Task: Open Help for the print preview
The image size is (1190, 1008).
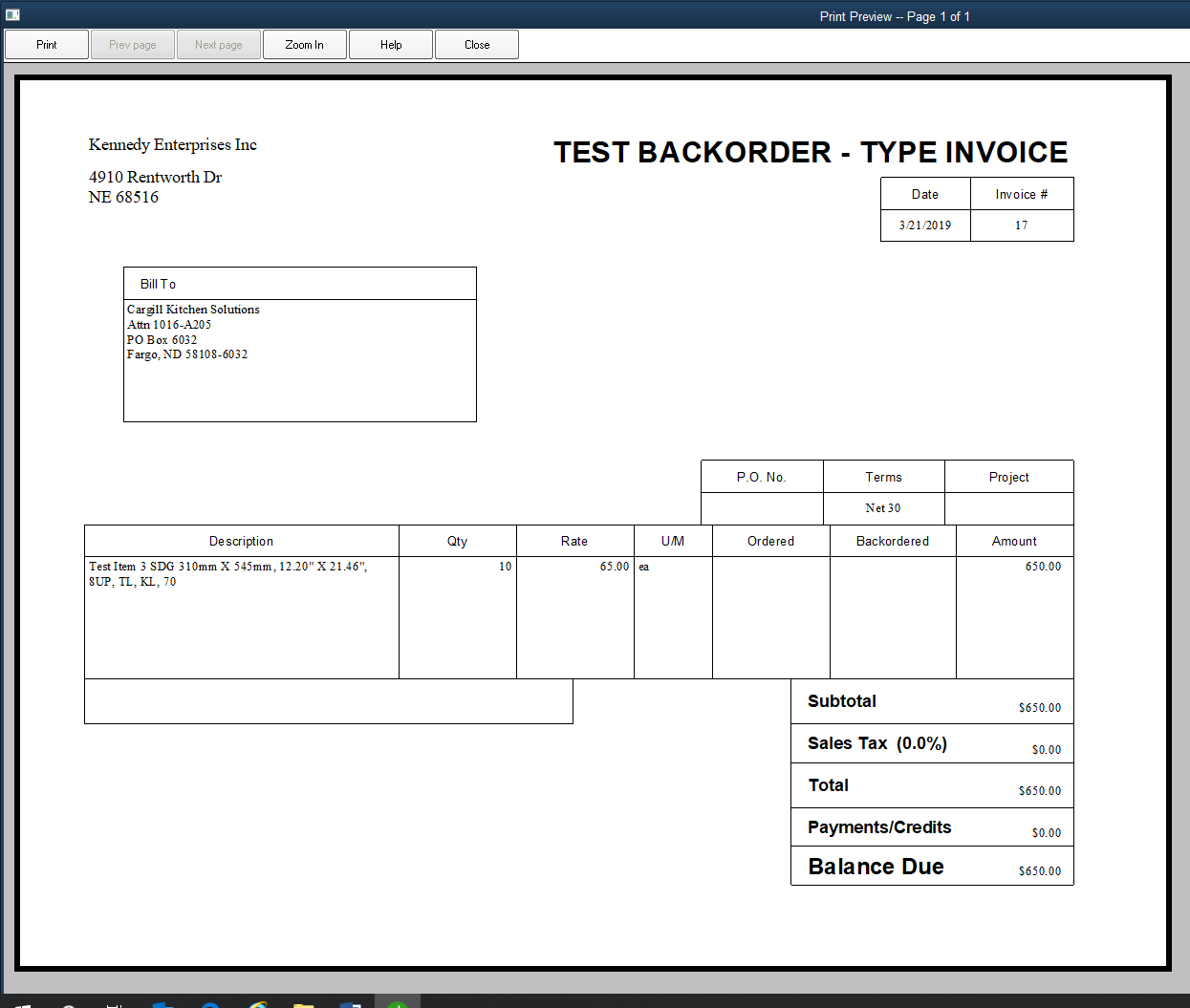Action: click(x=390, y=44)
